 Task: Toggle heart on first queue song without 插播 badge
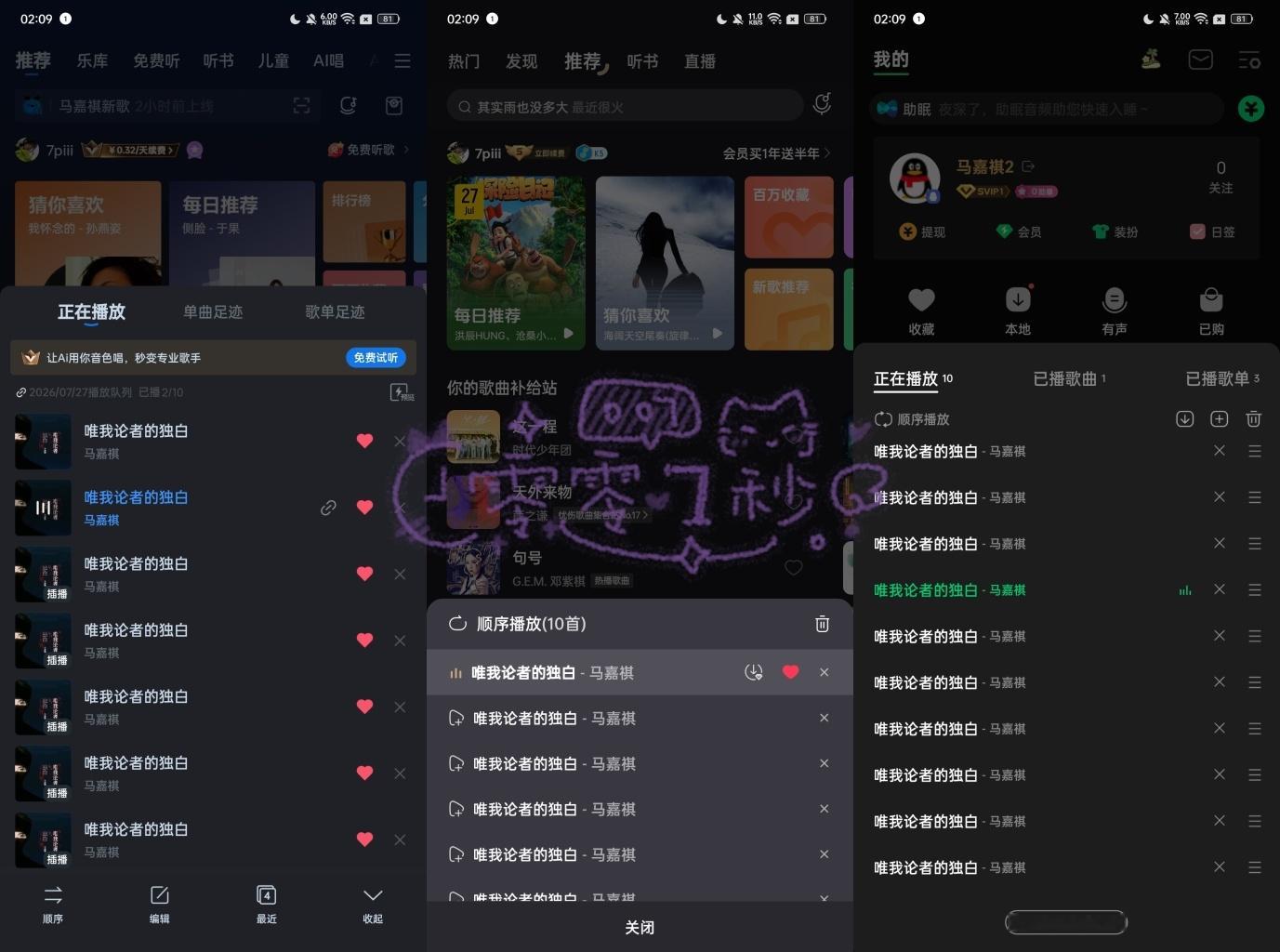(x=364, y=441)
